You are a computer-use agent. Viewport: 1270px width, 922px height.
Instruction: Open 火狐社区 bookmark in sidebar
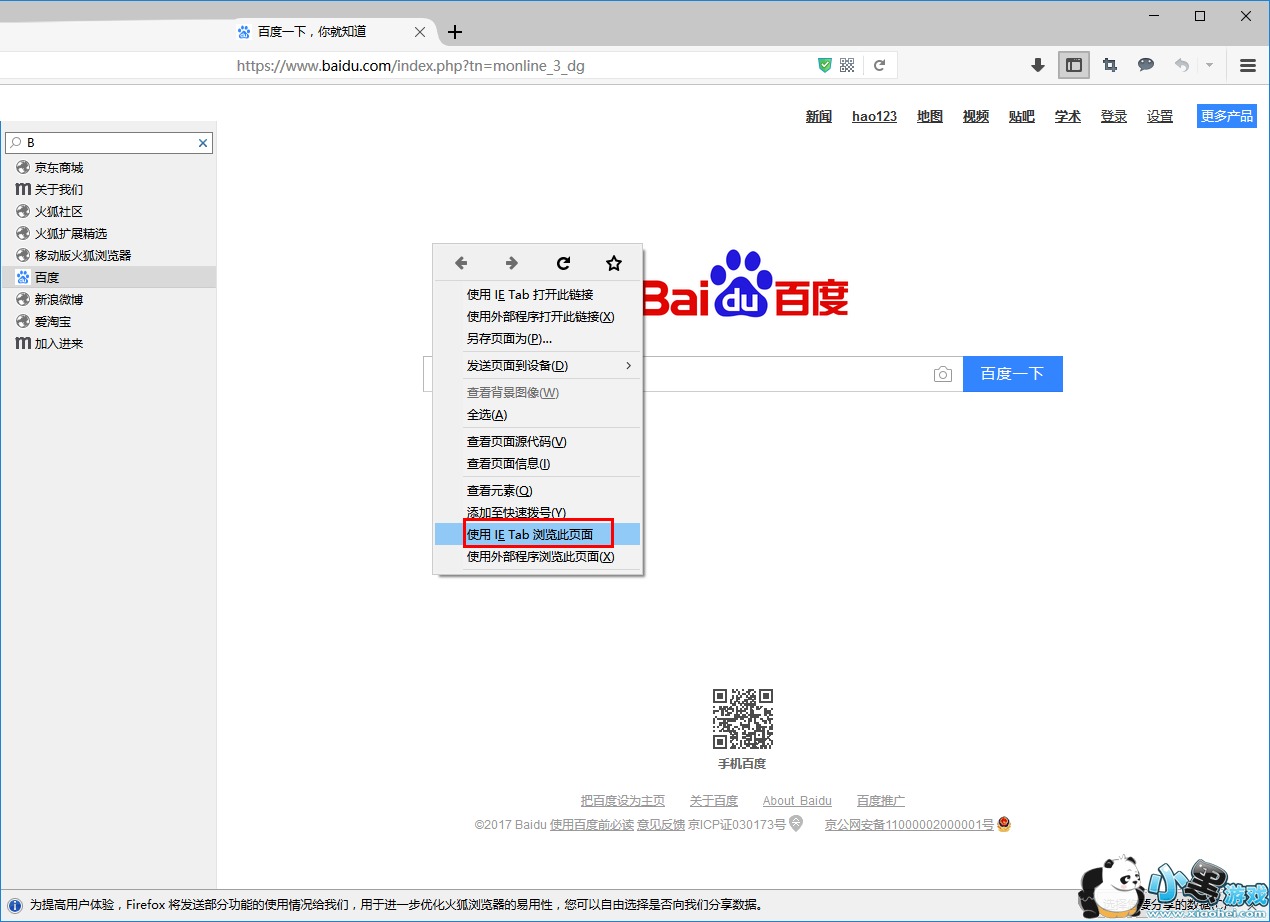pos(59,211)
